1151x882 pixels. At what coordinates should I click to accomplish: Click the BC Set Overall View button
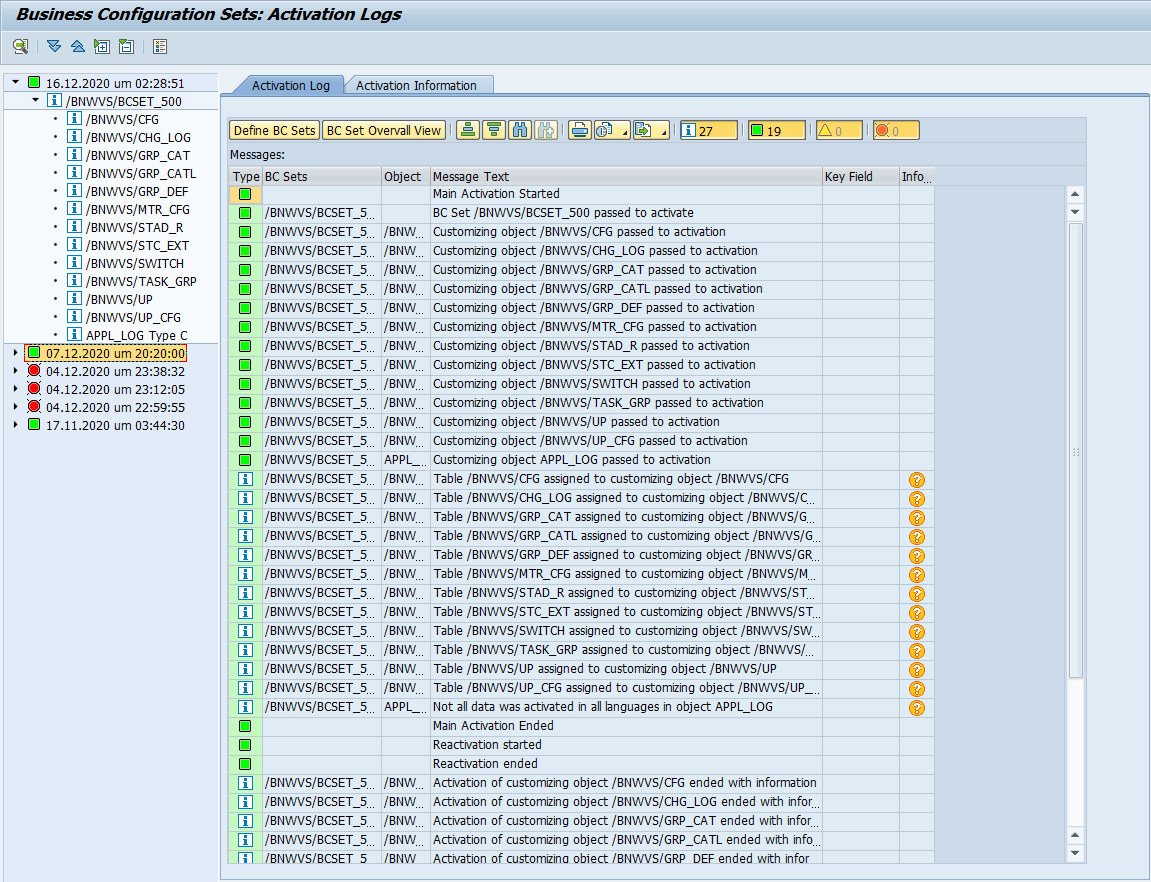click(x=384, y=130)
